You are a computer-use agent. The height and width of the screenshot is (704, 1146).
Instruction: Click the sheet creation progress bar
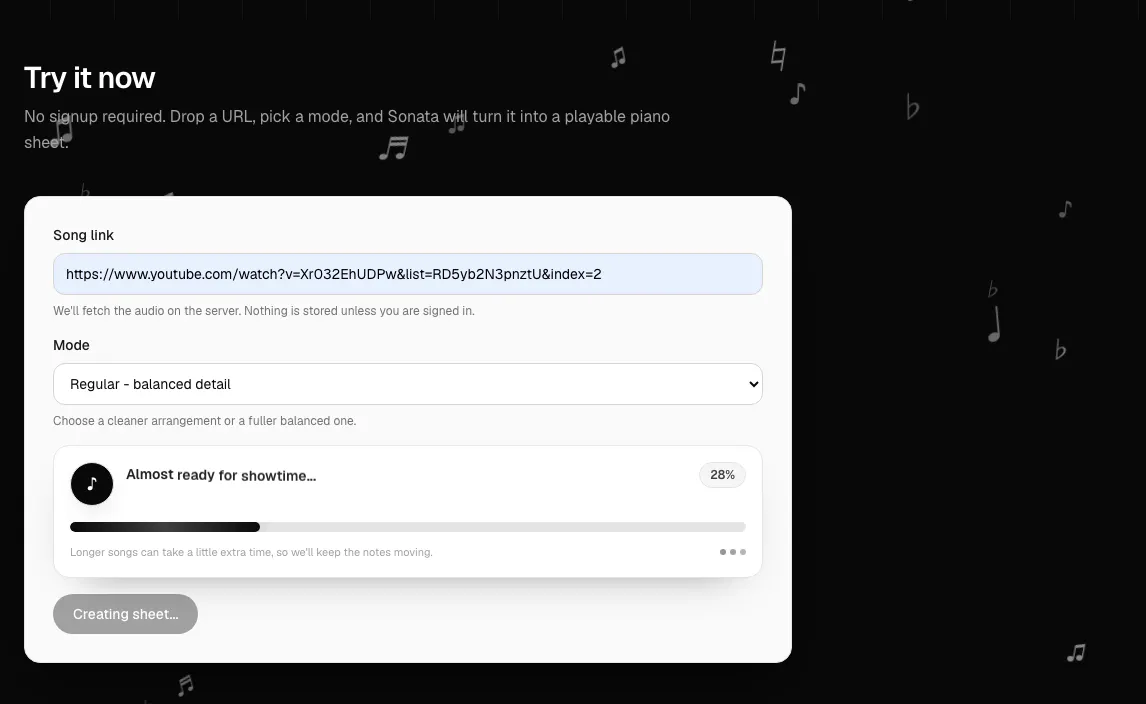pos(407,527)
